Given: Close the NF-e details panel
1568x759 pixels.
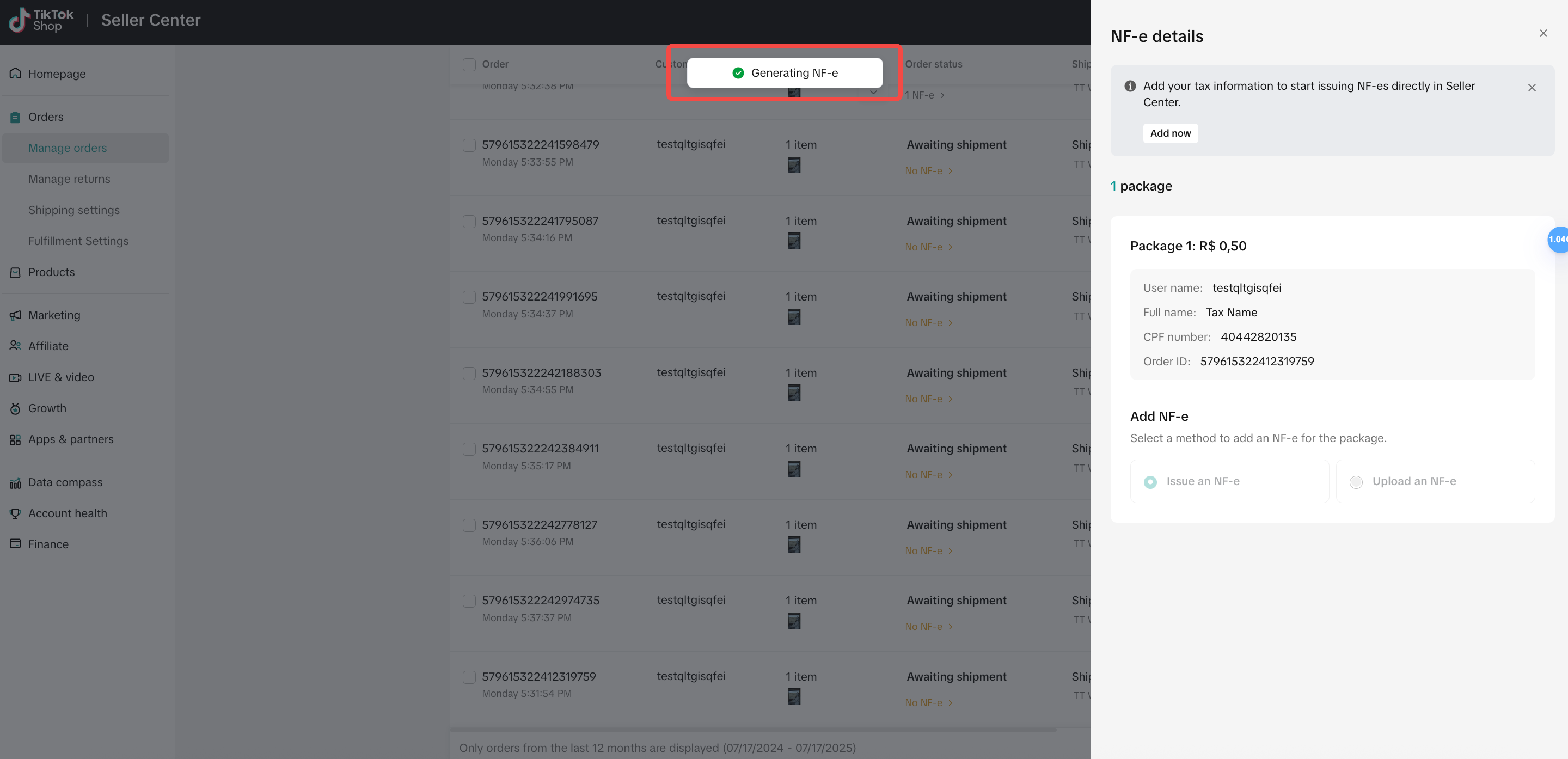Looking at the screenshot, I should [x=1543, y=33].
